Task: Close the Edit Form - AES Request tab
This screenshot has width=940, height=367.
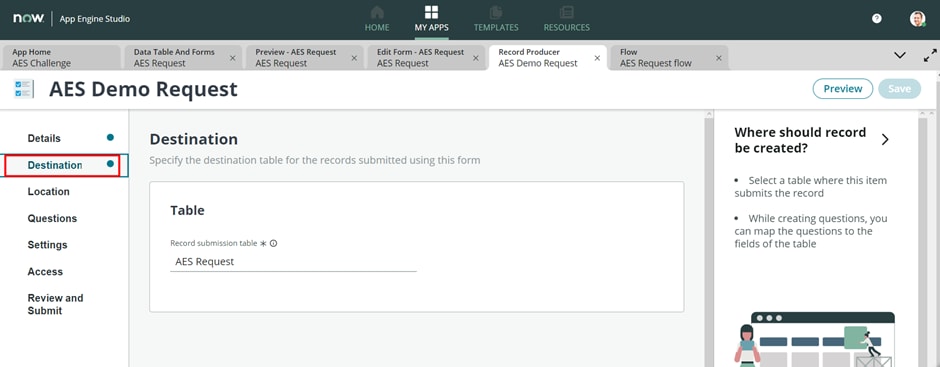Action: (x=475, y=58)
